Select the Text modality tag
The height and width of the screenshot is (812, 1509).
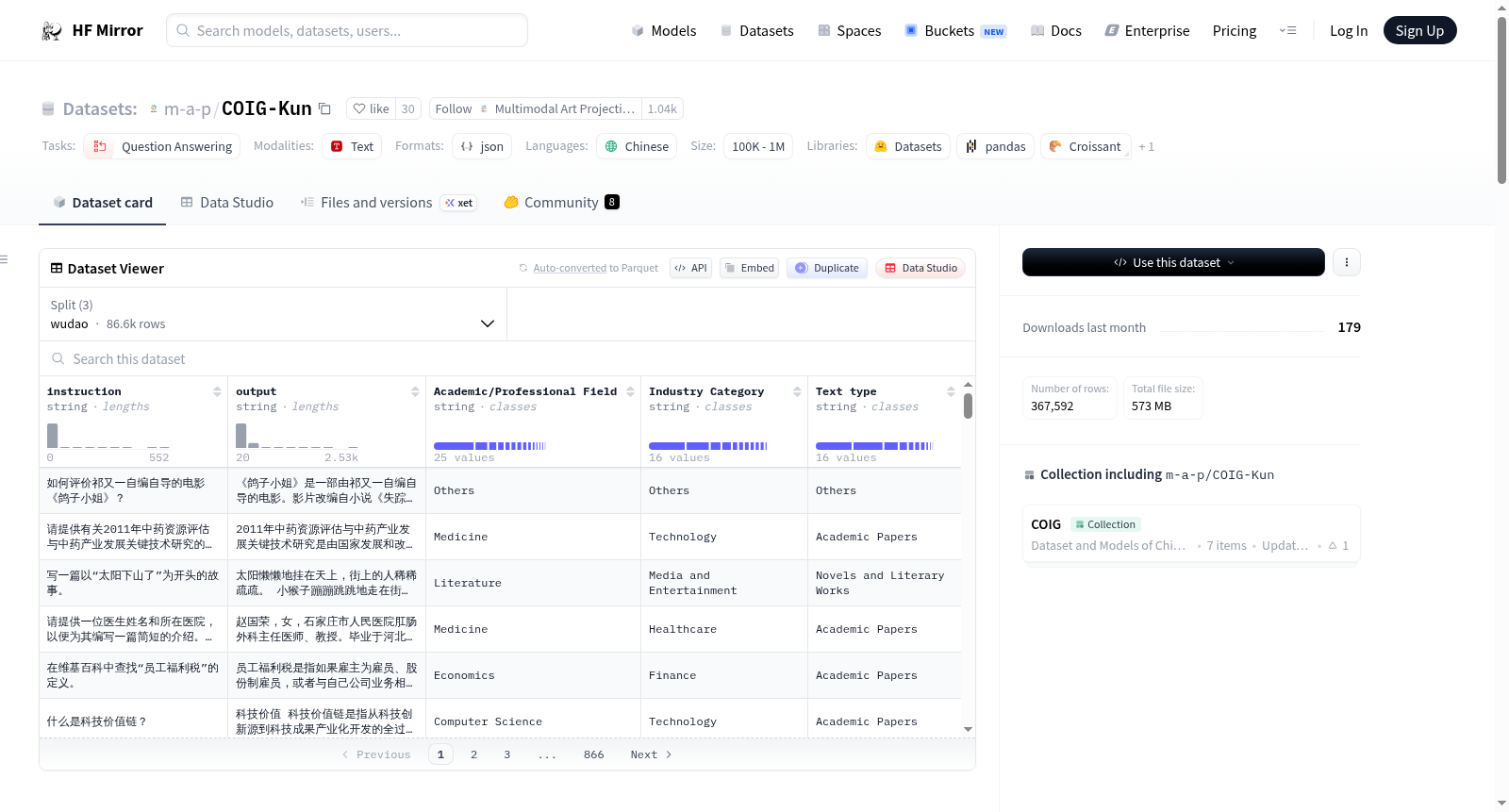pyautogui.click(x=352, y=146)
